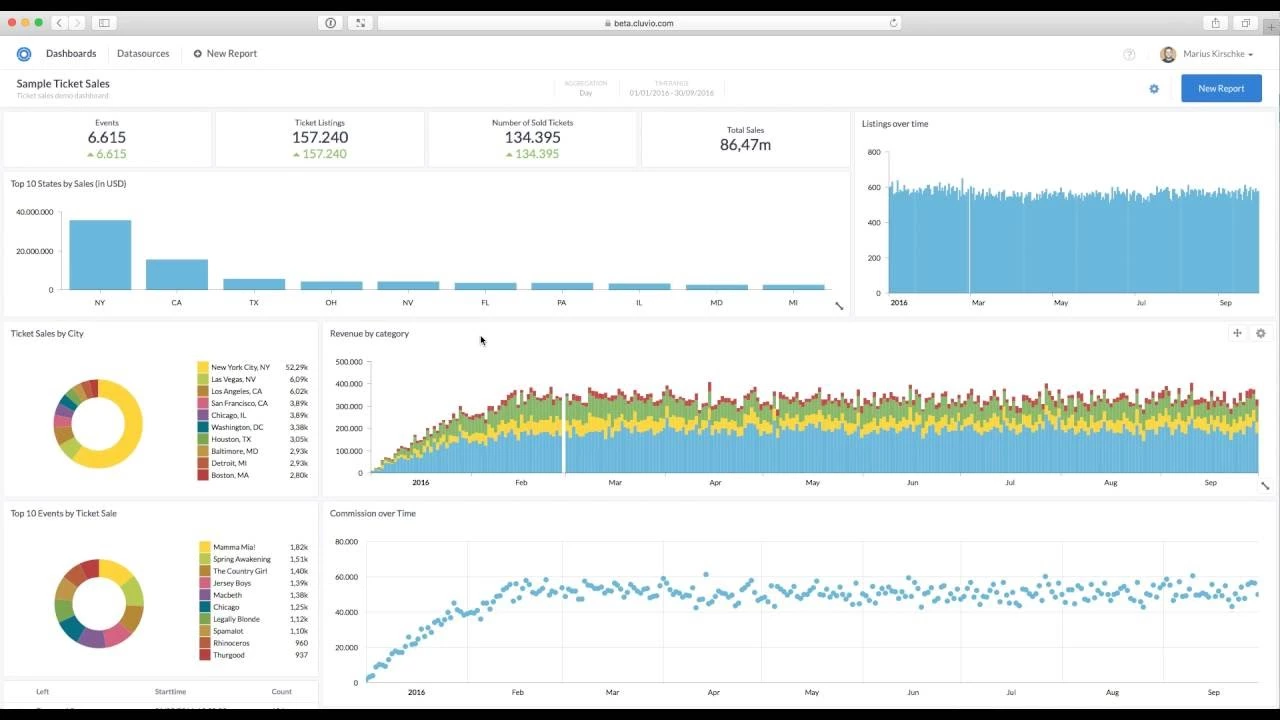Open Aggregation Day selector
1280x720 pixels.
[x=585, y=88]
